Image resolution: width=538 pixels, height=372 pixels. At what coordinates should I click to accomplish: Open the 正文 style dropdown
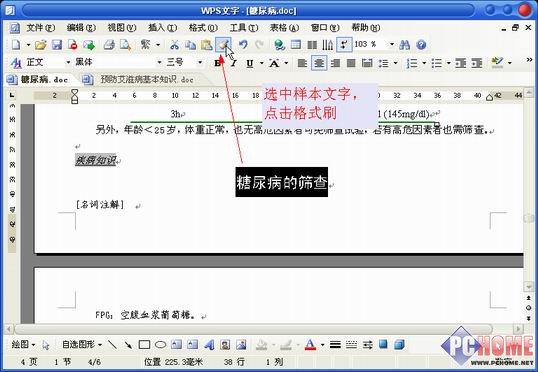(68, 62)
